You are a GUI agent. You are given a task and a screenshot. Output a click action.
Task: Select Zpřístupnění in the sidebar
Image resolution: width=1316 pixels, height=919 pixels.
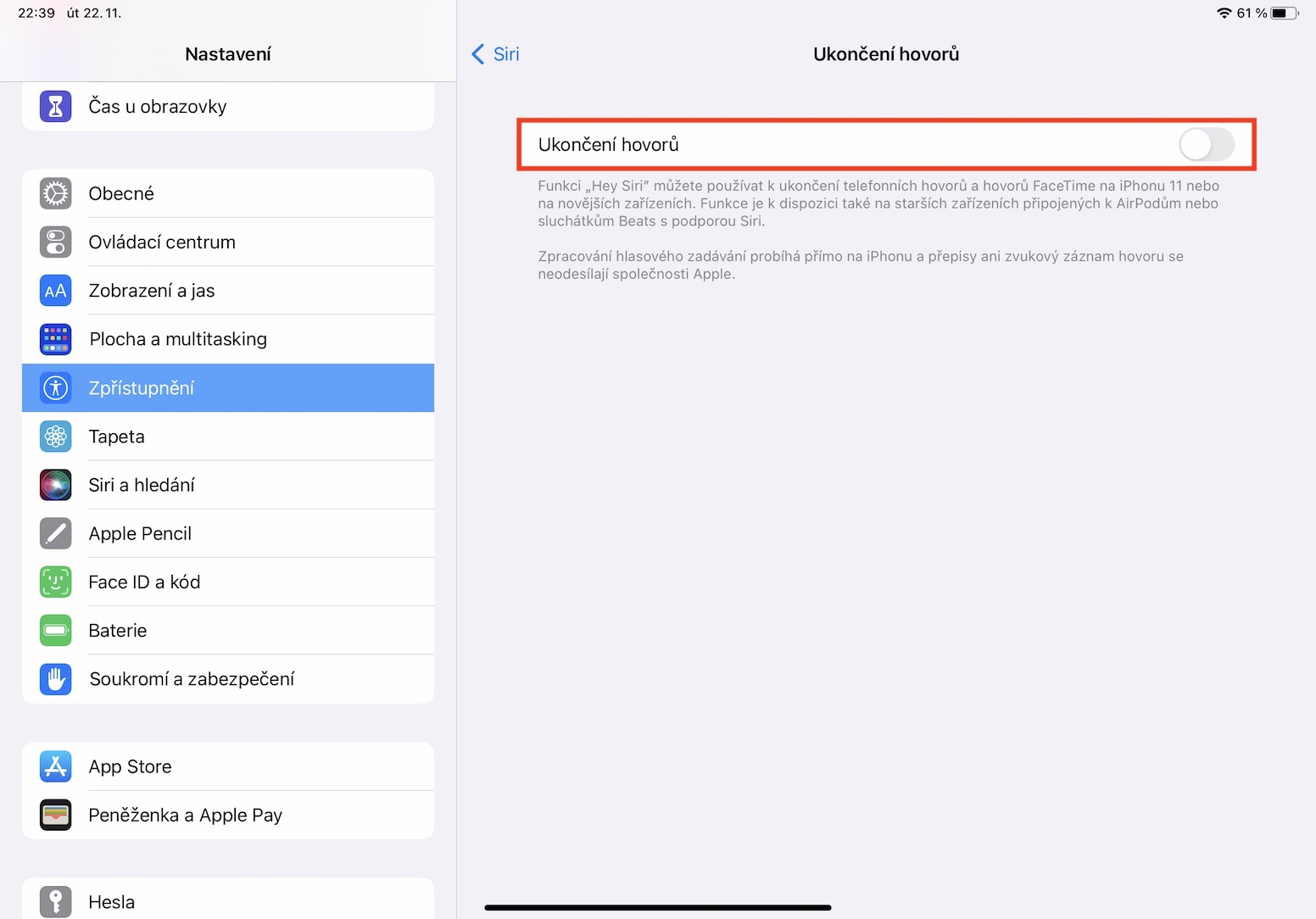pos(227,388)
